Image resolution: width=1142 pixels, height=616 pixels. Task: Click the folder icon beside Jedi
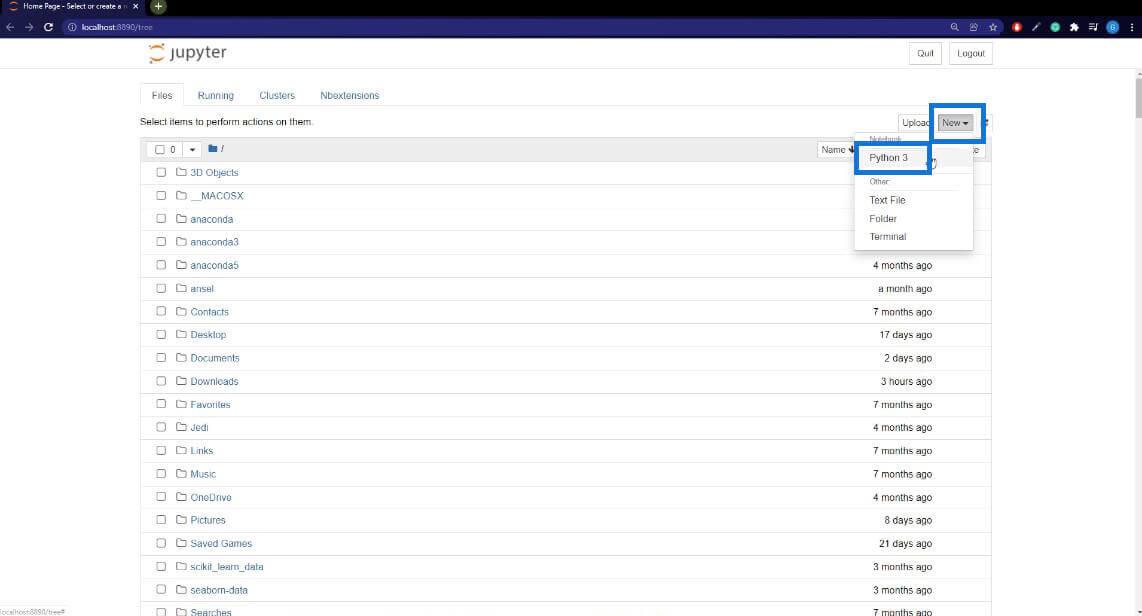click(x=181, y=427)
